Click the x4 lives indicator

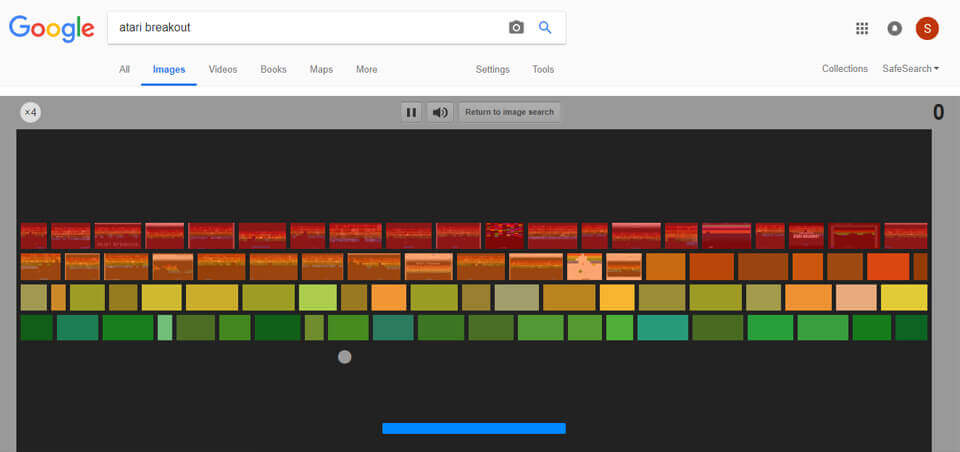[x=31, y=113]
